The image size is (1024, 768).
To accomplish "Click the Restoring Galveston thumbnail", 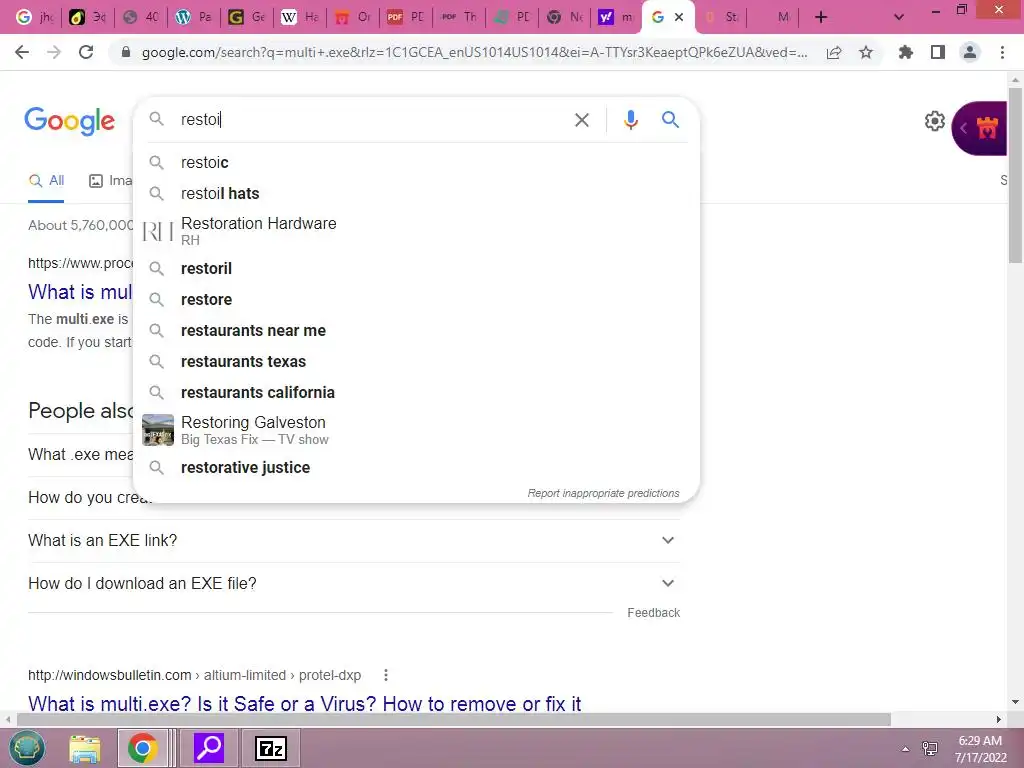I will [158, 430].
